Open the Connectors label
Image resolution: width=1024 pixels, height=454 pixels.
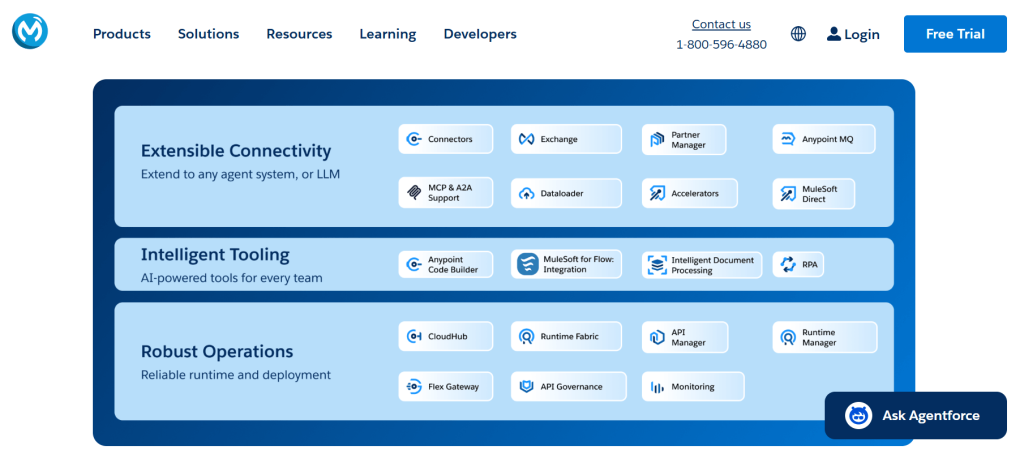pos(450,139)
